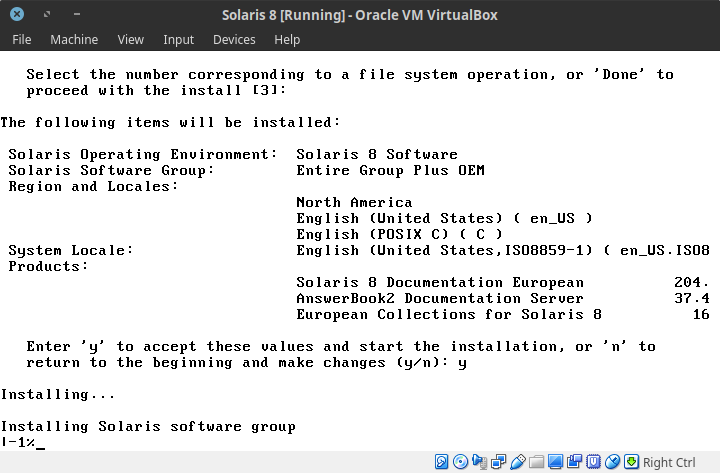Click the optical disc drive status icon
Viewport: 720px width, 473px height.
point(460,462)
